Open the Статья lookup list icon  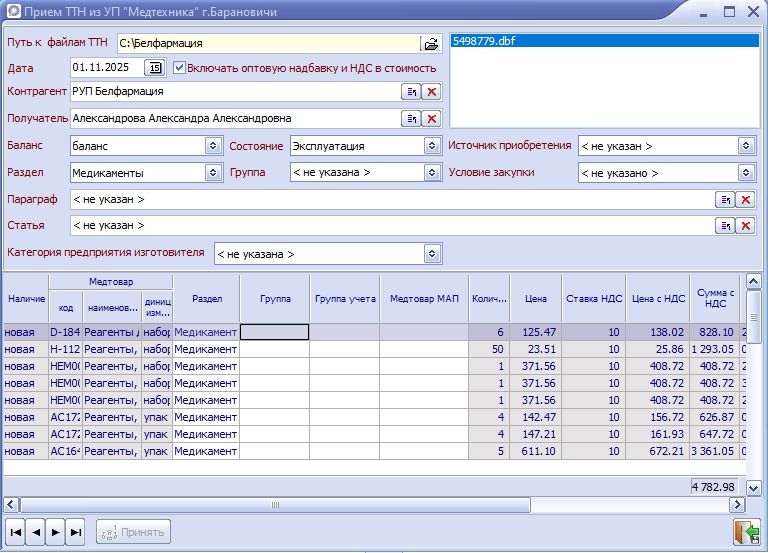[x=725, y=226]
